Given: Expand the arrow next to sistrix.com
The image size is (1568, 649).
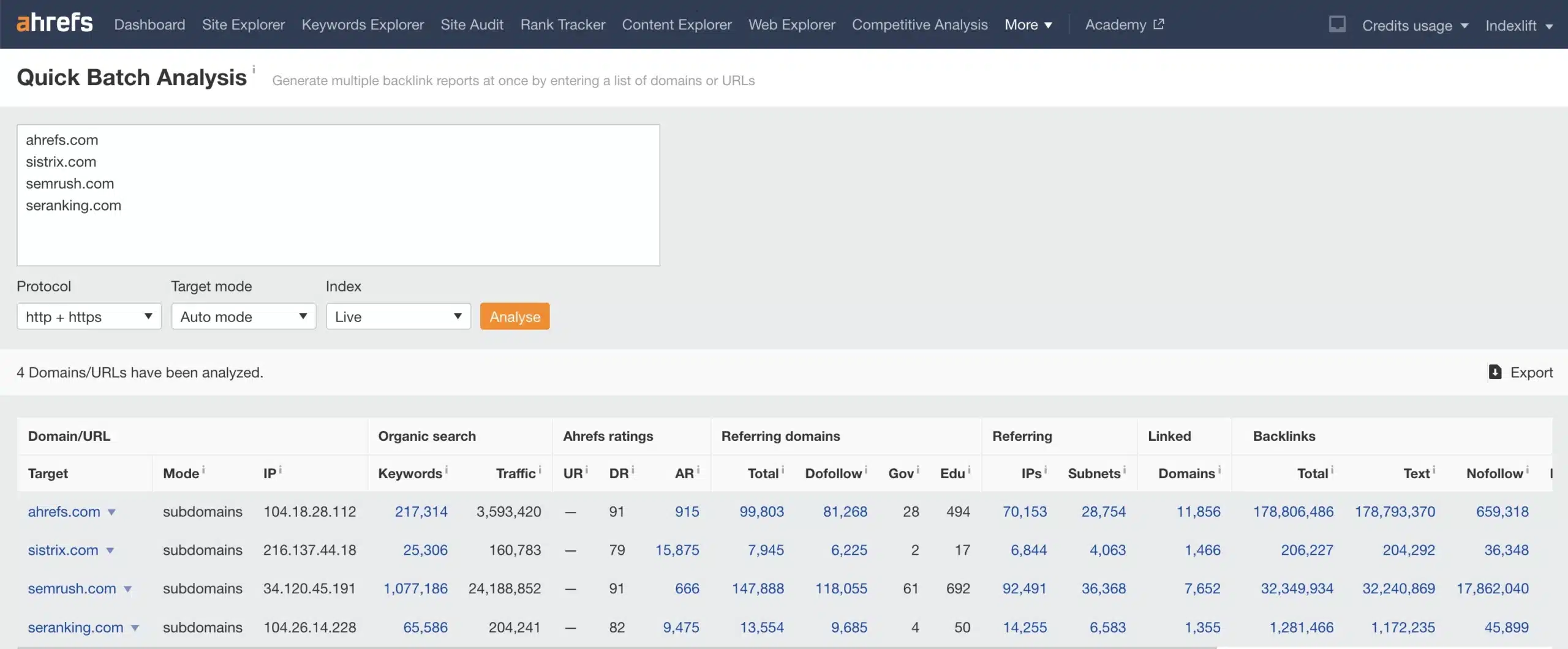Looking at the screenshot, I should click(110, 551).
